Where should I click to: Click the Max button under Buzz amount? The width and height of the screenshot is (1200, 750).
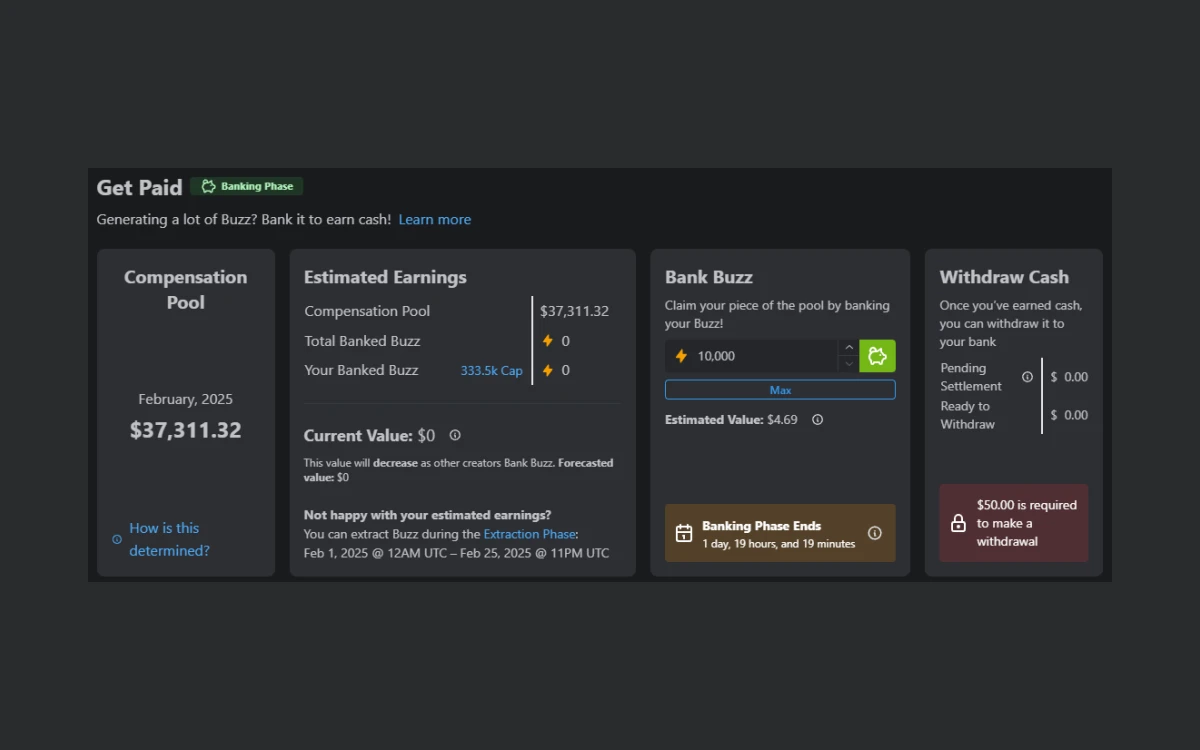tap(780, 390)
